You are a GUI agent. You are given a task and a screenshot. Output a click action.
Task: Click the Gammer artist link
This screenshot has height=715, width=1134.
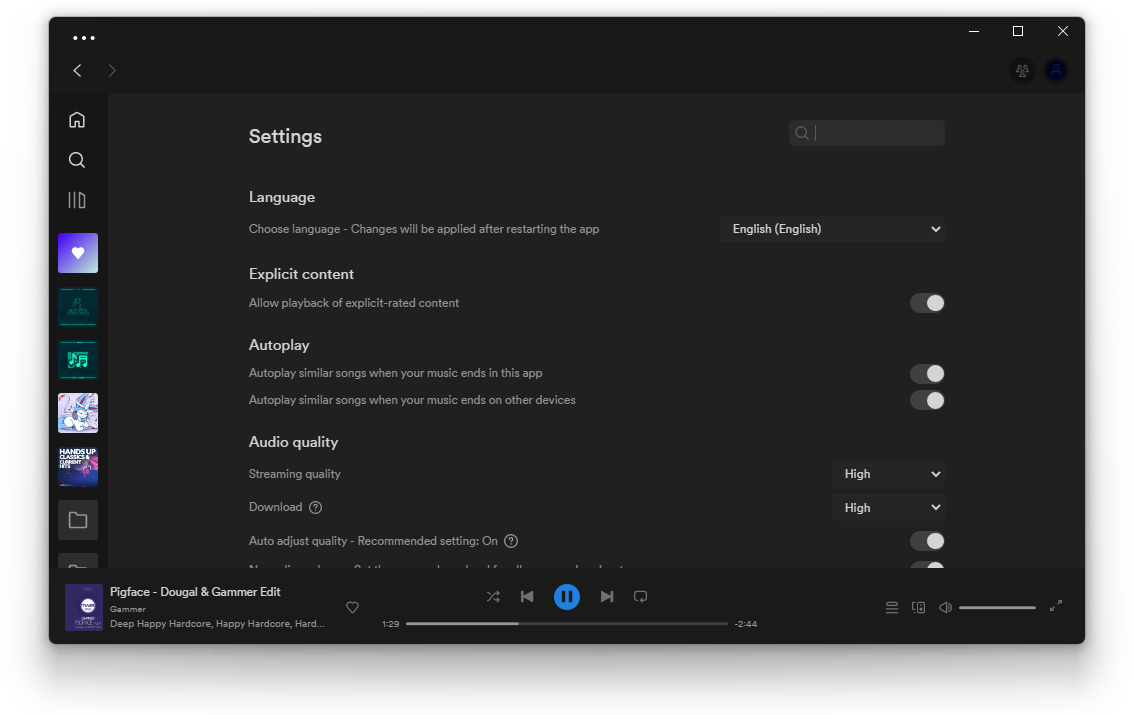click(x=128, y=609)
